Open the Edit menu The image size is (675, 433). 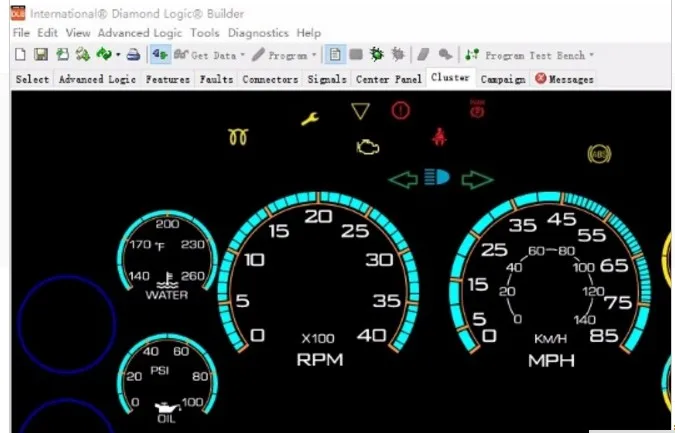[47, 33]
